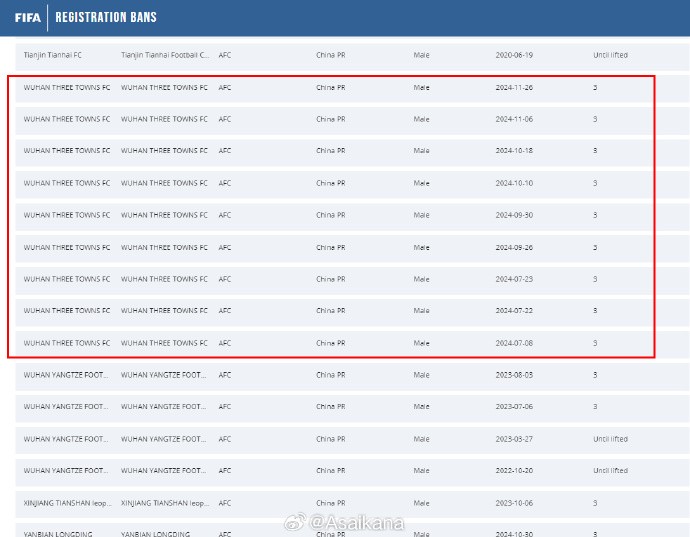Click AFC in the 2023-07-06 row
The image size is (690, 537).
pyautogui.click(x=225, y=407)
